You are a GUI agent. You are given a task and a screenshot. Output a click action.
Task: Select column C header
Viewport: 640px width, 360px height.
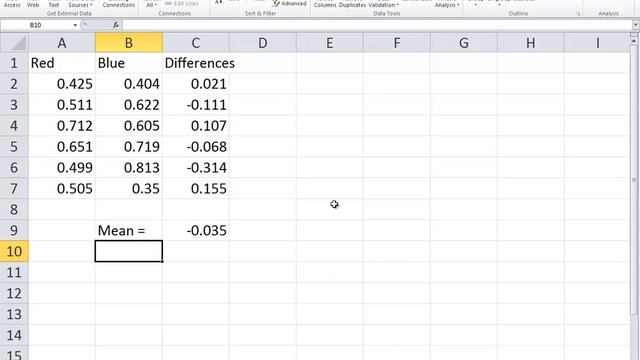196,42
